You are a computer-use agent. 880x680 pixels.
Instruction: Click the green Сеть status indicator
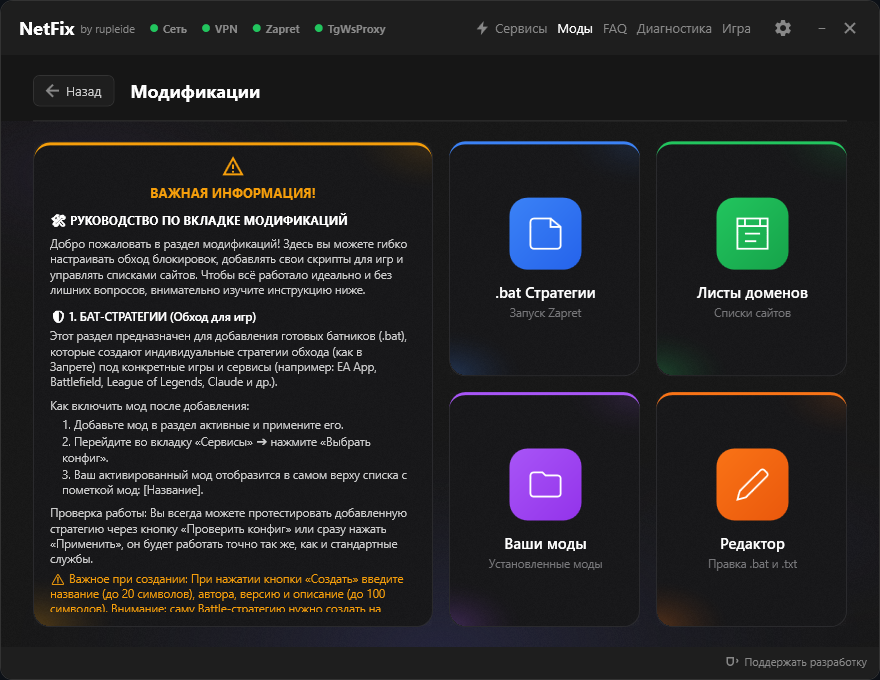click(x=154, y=28)
